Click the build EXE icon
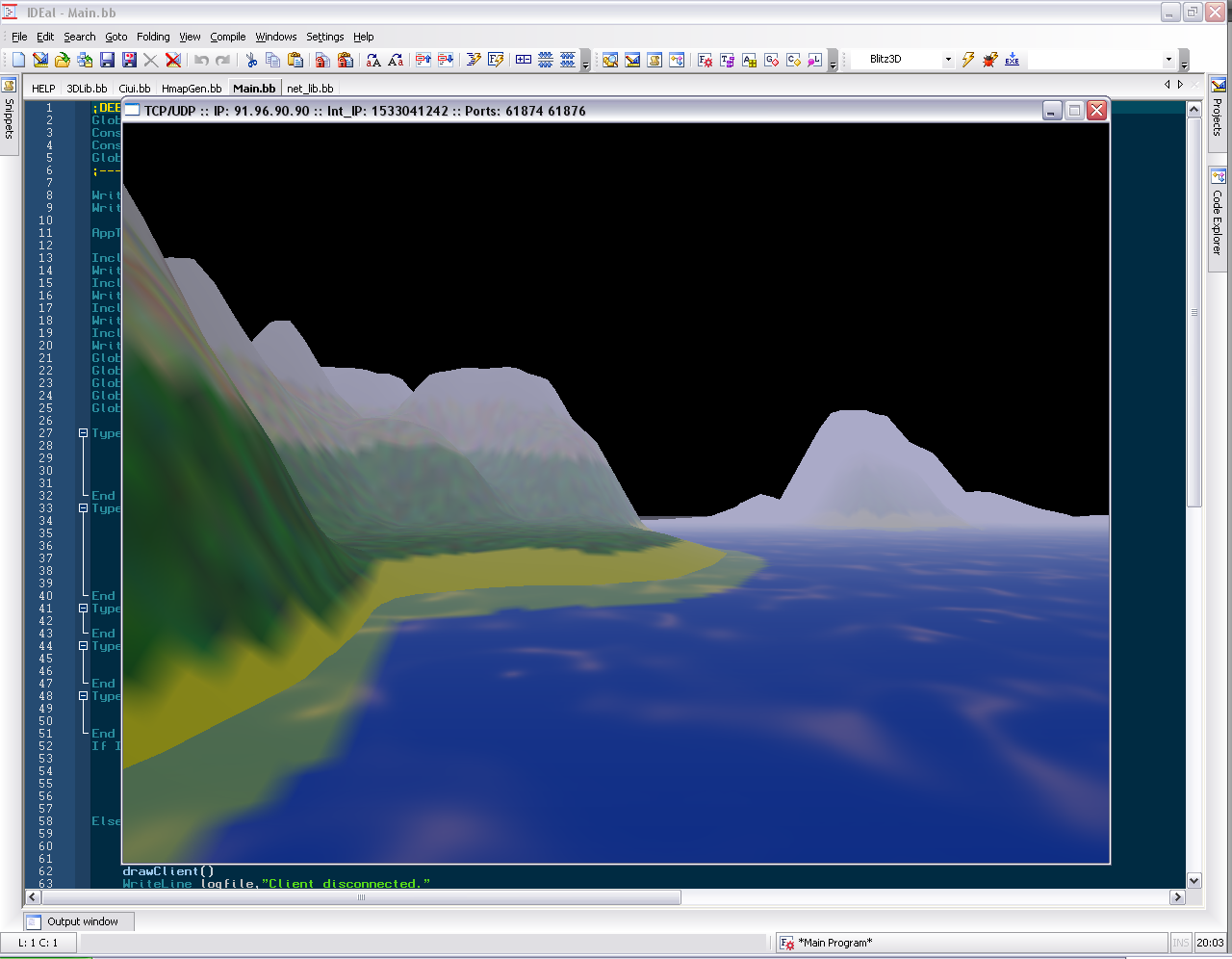 1012,60
